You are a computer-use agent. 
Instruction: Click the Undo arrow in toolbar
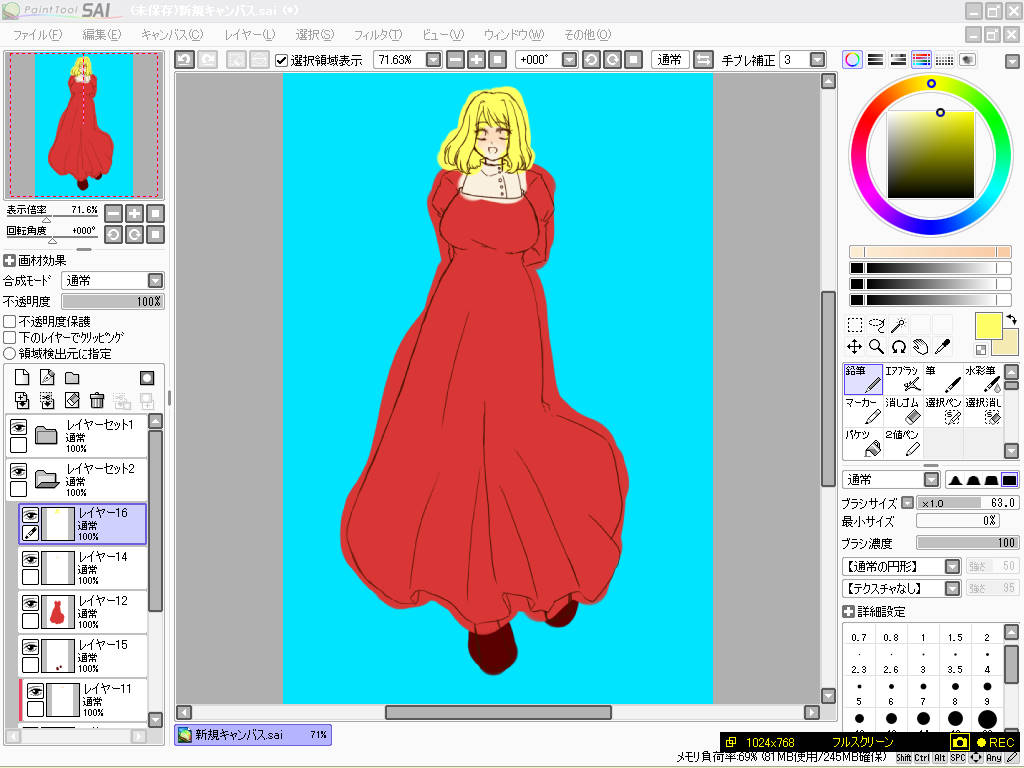click(184, 60)
